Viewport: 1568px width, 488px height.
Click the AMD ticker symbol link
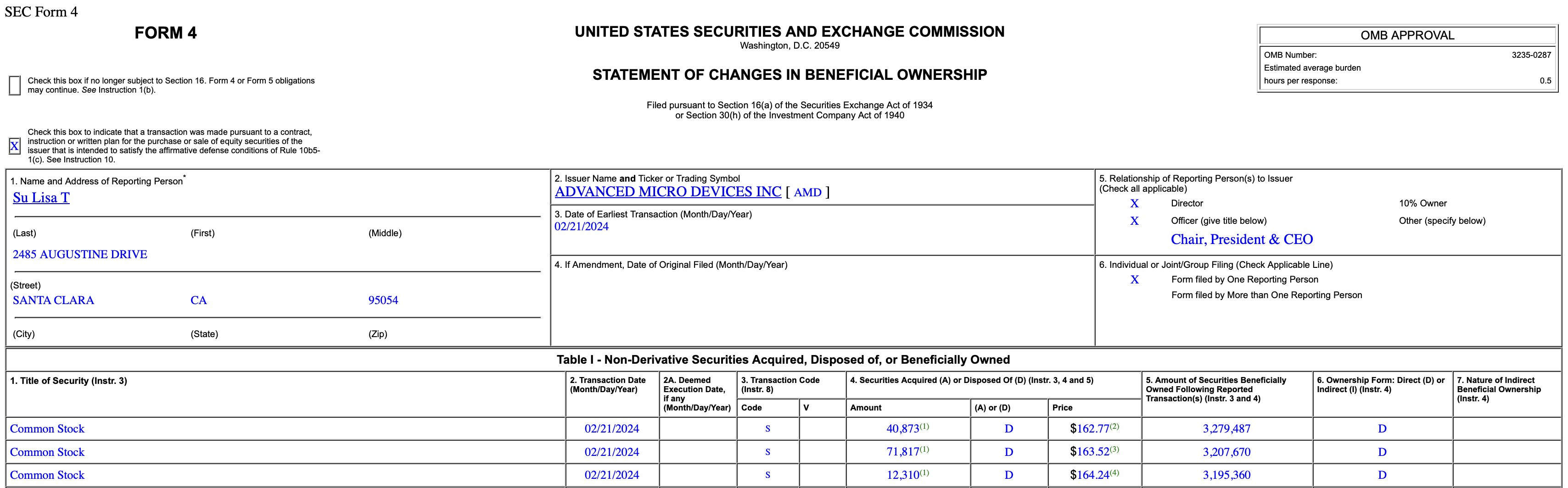(807, 192)
